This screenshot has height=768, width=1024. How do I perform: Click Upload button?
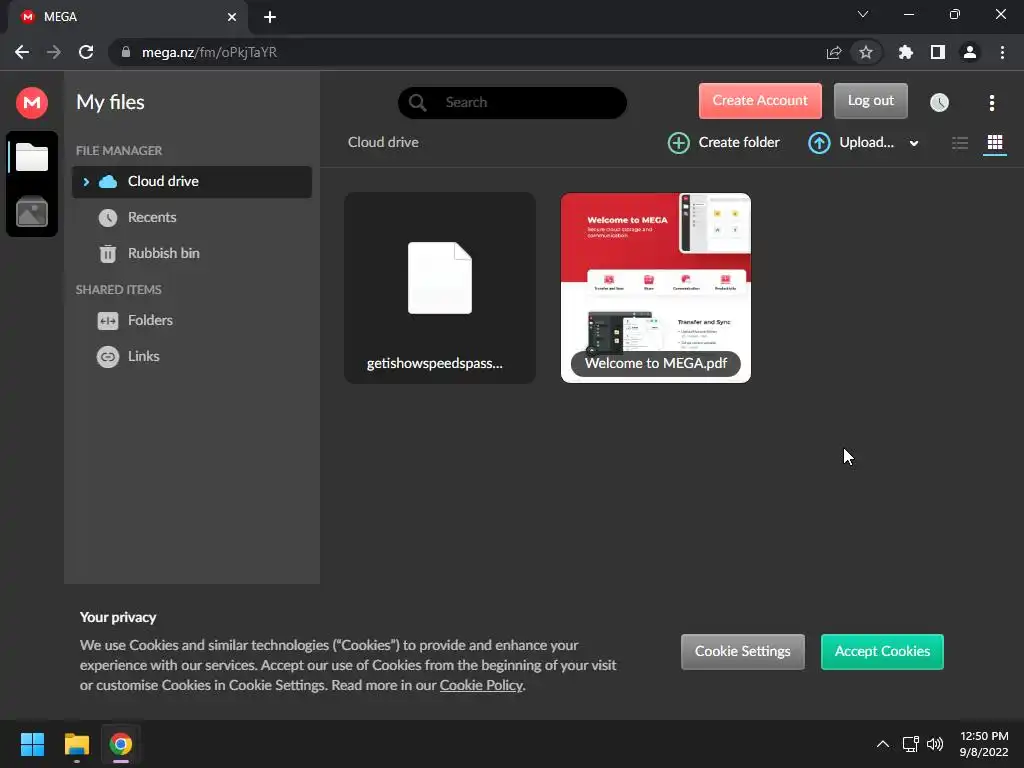(851, 142)
